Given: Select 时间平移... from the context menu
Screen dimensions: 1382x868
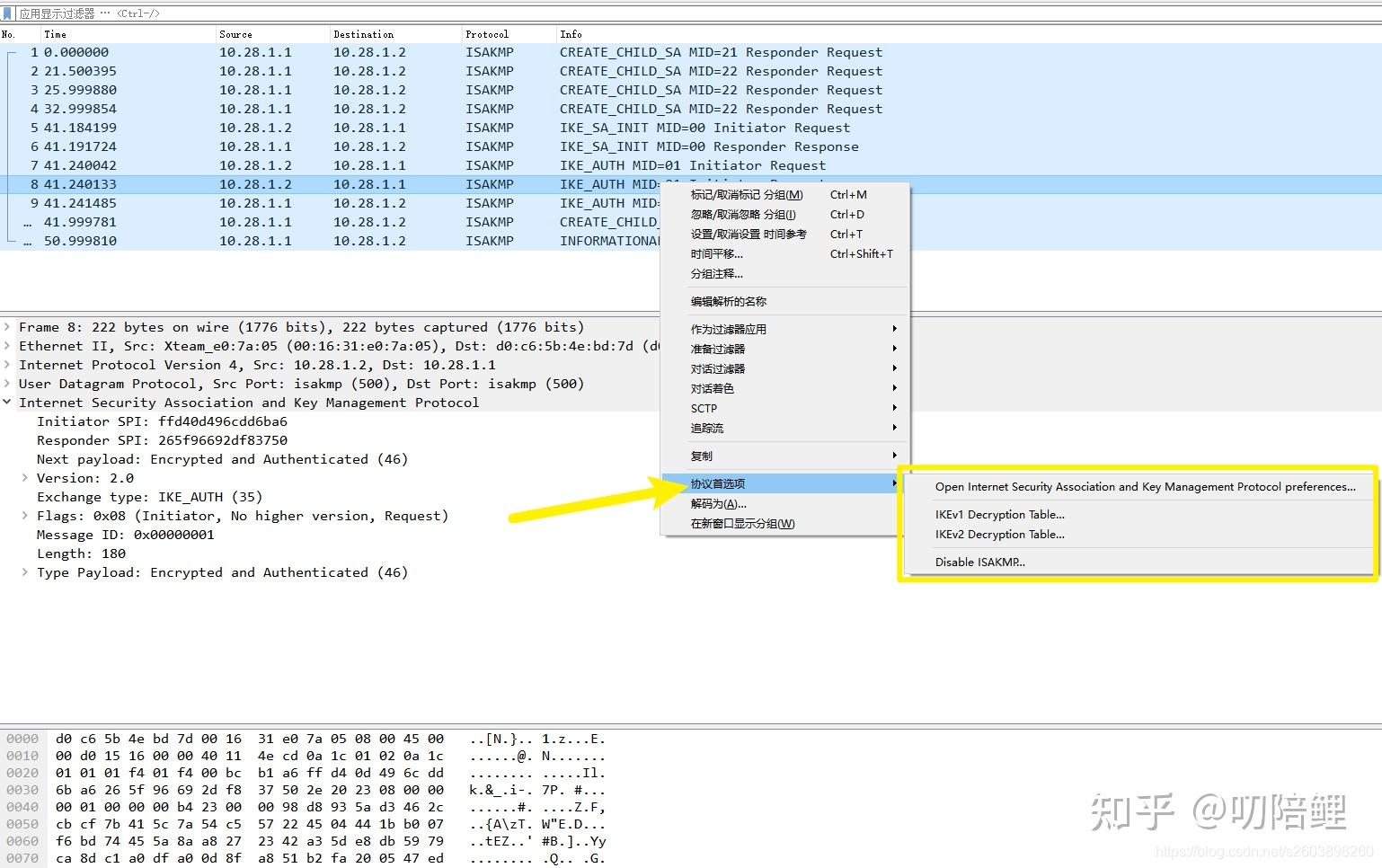Looking at the screenshot, I should pyautogui.click(x=717, y=253).
